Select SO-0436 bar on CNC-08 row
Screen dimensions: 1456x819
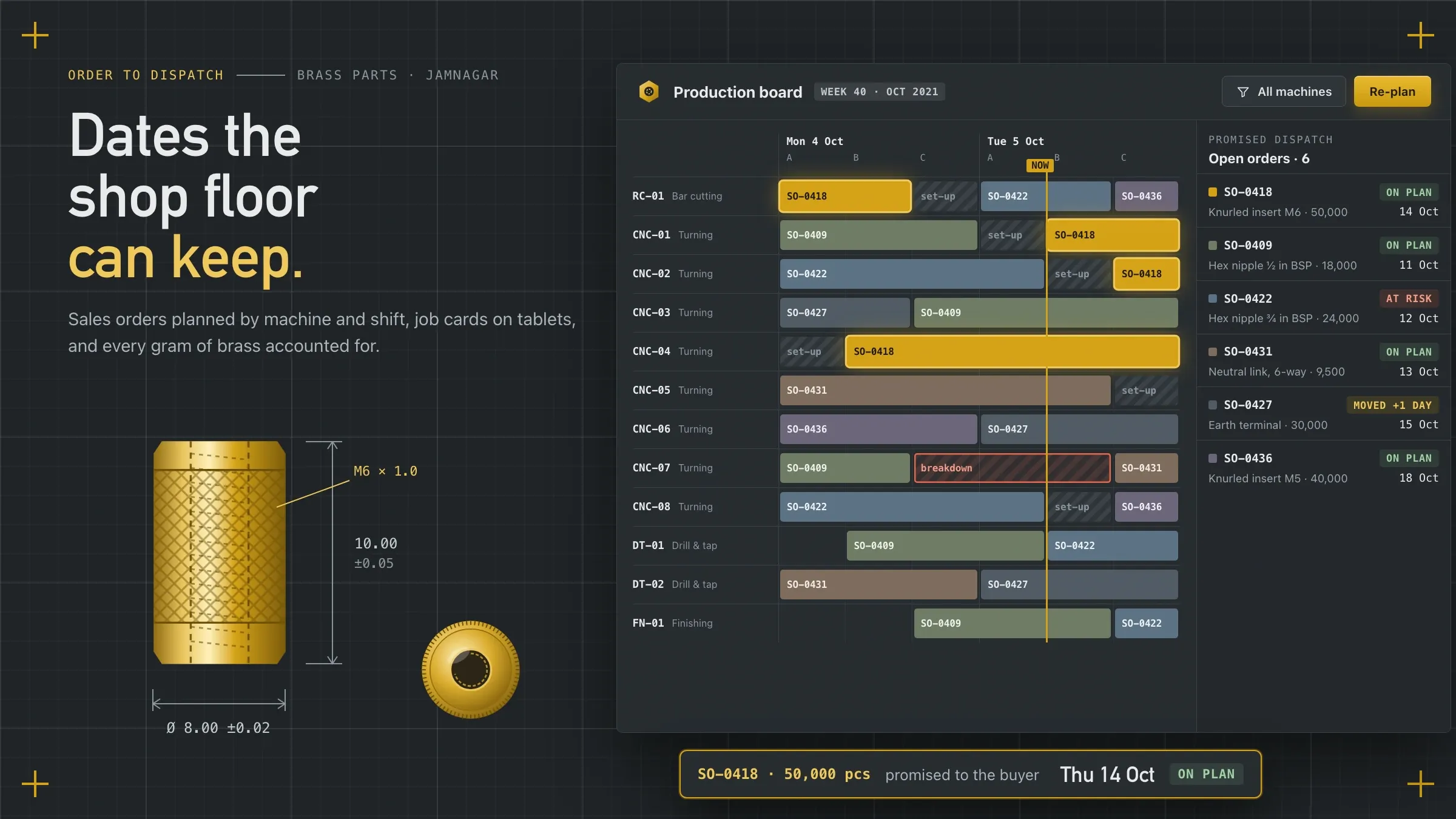pyautogui.click(x=1147, y=507)
